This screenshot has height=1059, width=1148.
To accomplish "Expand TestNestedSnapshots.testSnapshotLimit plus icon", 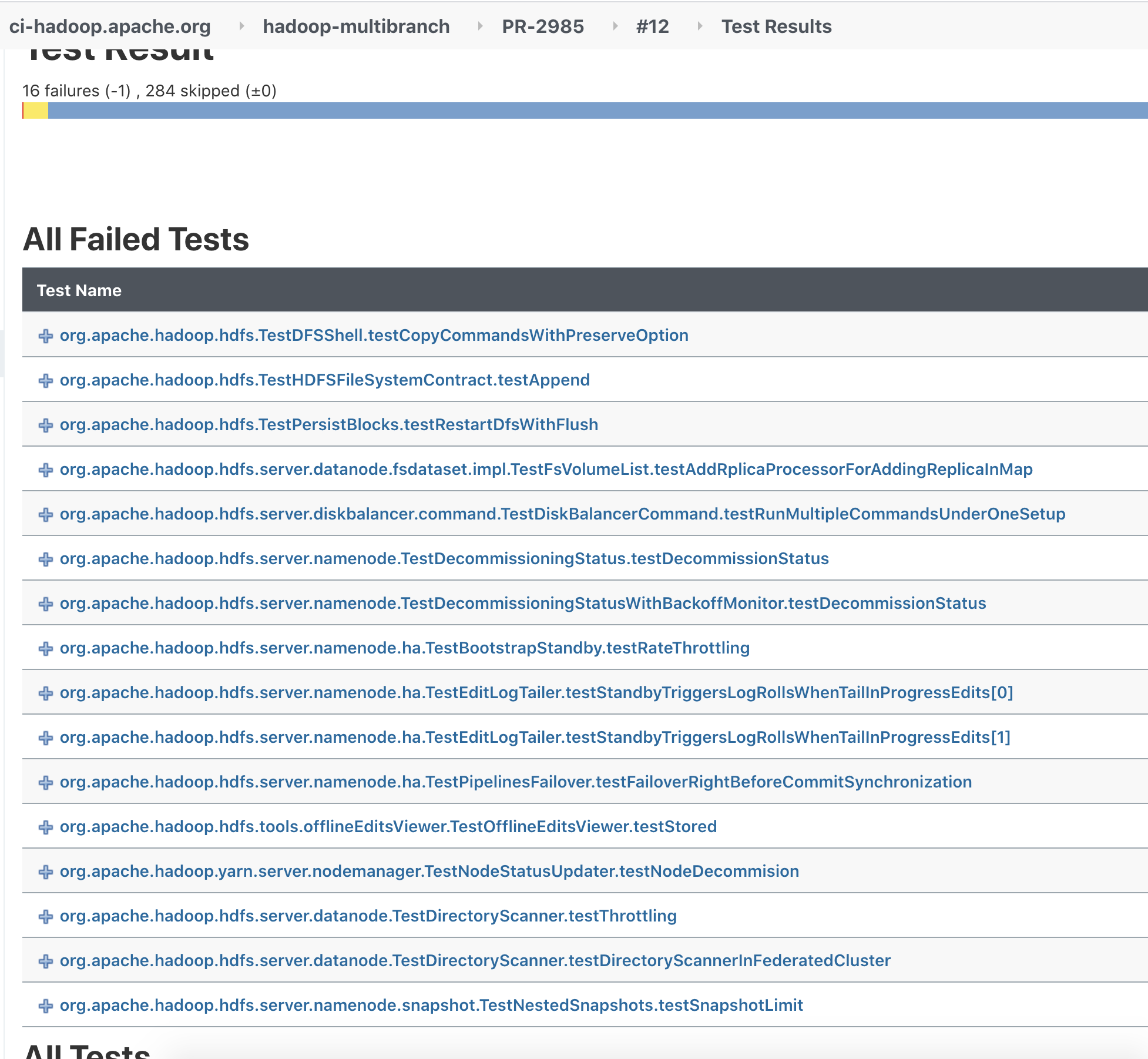I will [46, 1006].
